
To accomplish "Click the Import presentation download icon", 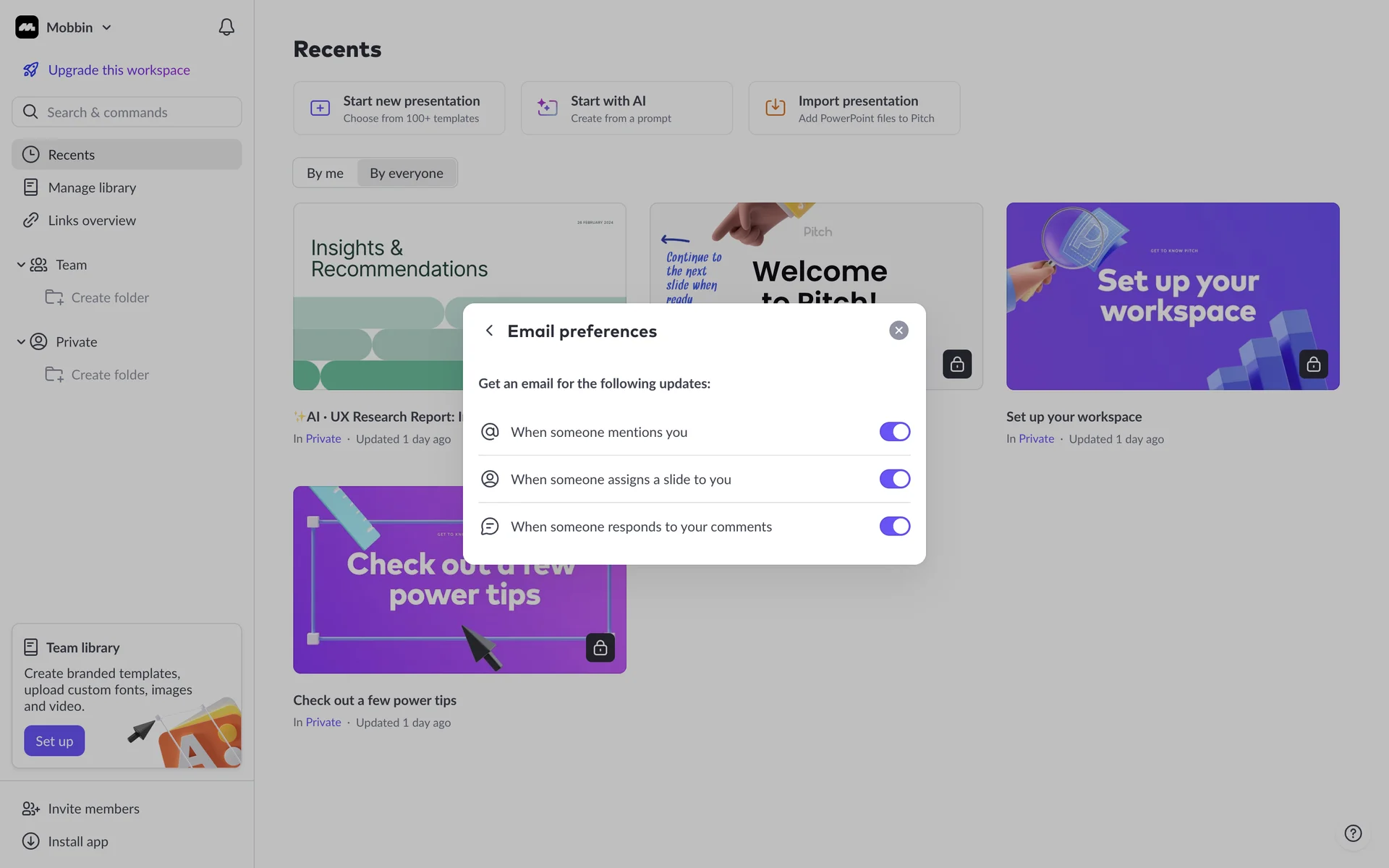I will tap(775, 108).
